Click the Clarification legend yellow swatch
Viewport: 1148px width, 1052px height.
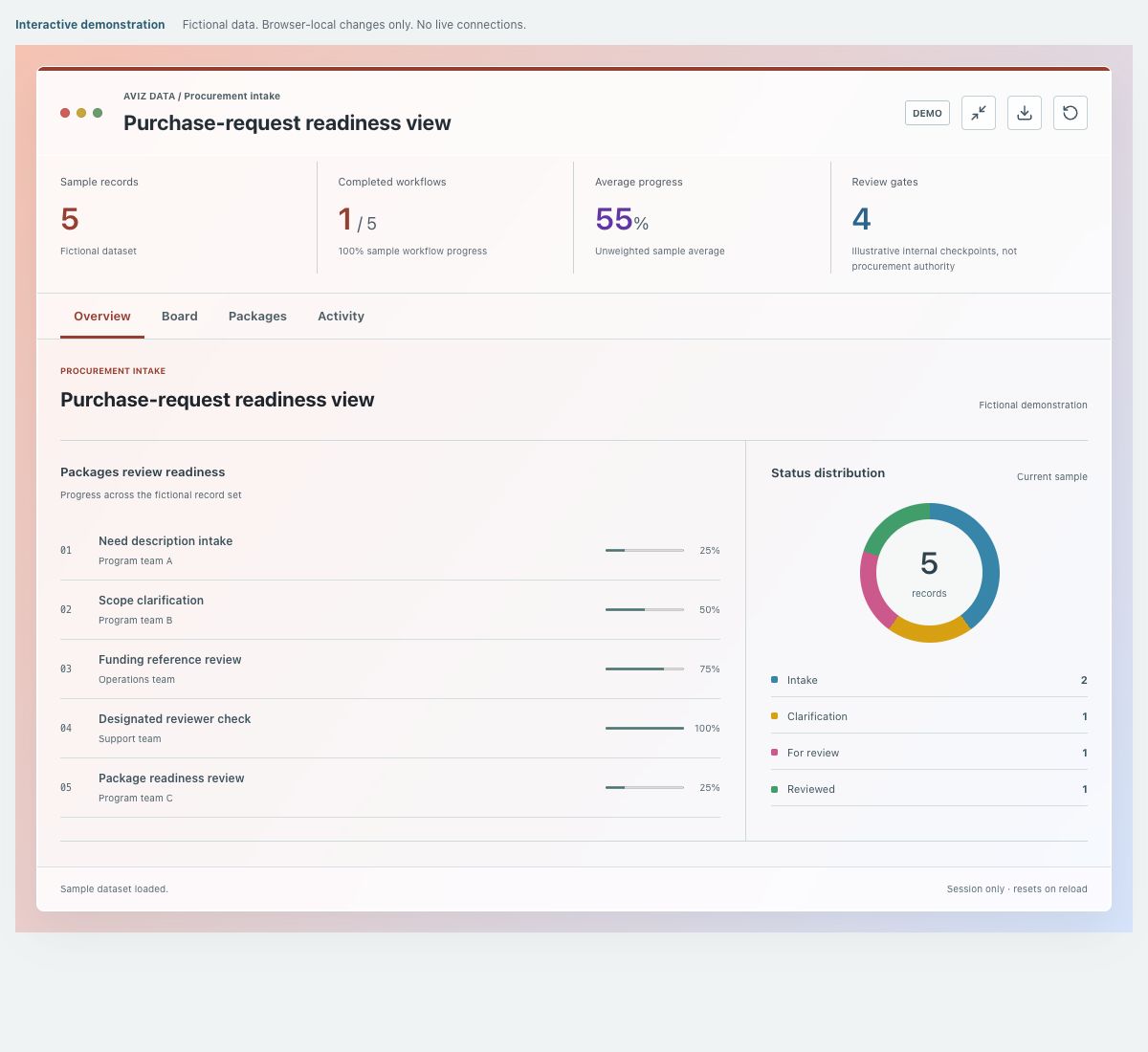point(775,716)
